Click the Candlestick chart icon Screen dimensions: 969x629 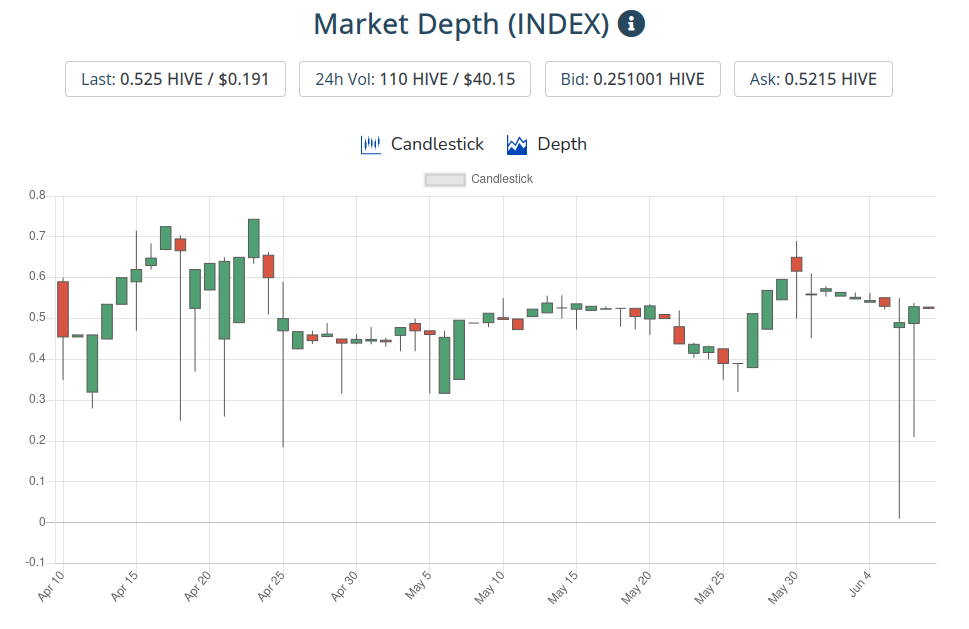(371, 145)
